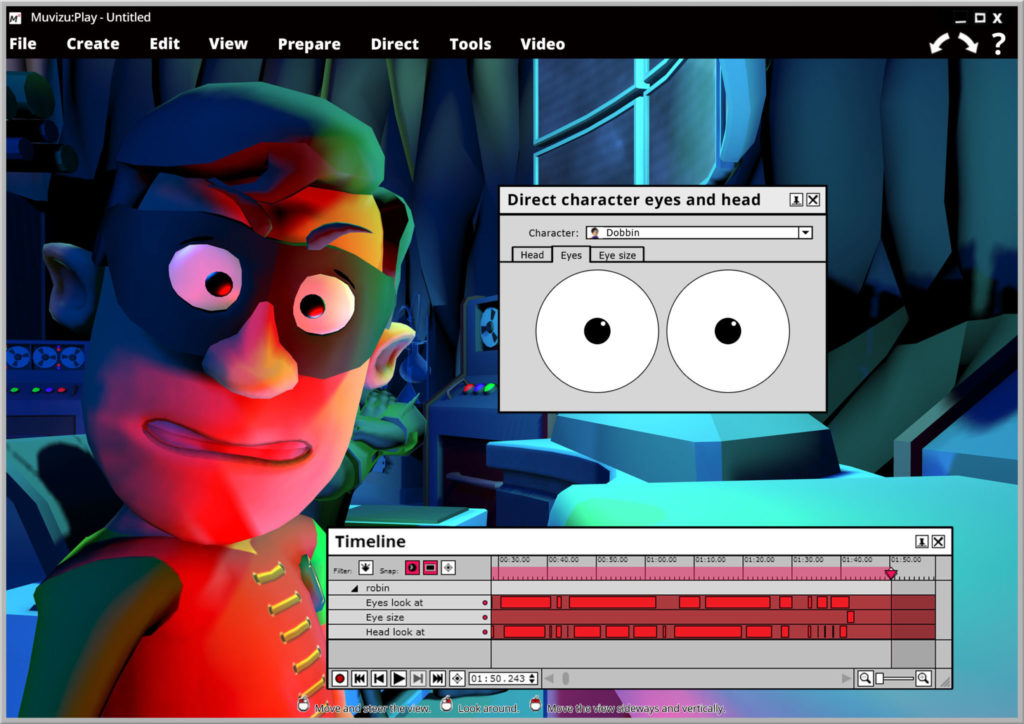Pin the Direct character eyes and head window

point(795,199)
